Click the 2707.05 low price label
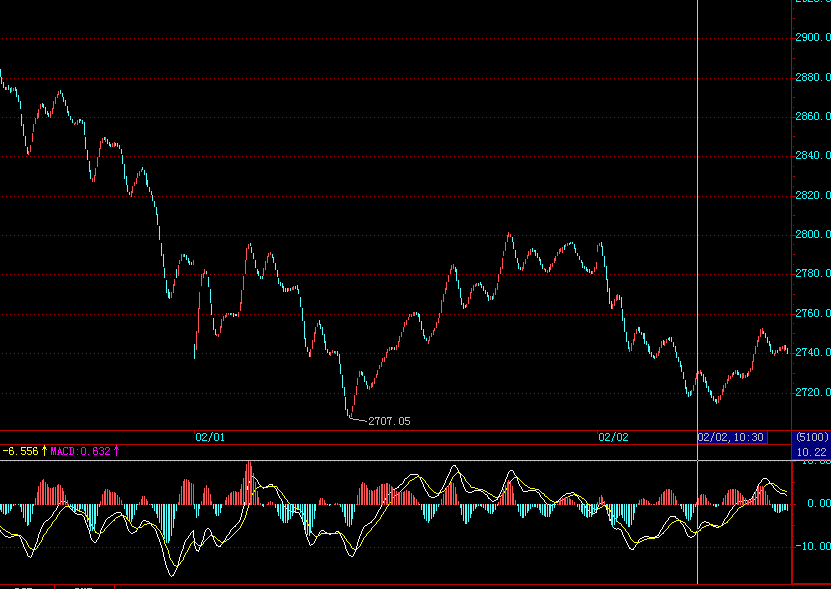Viewport: 831px width, 589px height. click(x=389, y=422)
